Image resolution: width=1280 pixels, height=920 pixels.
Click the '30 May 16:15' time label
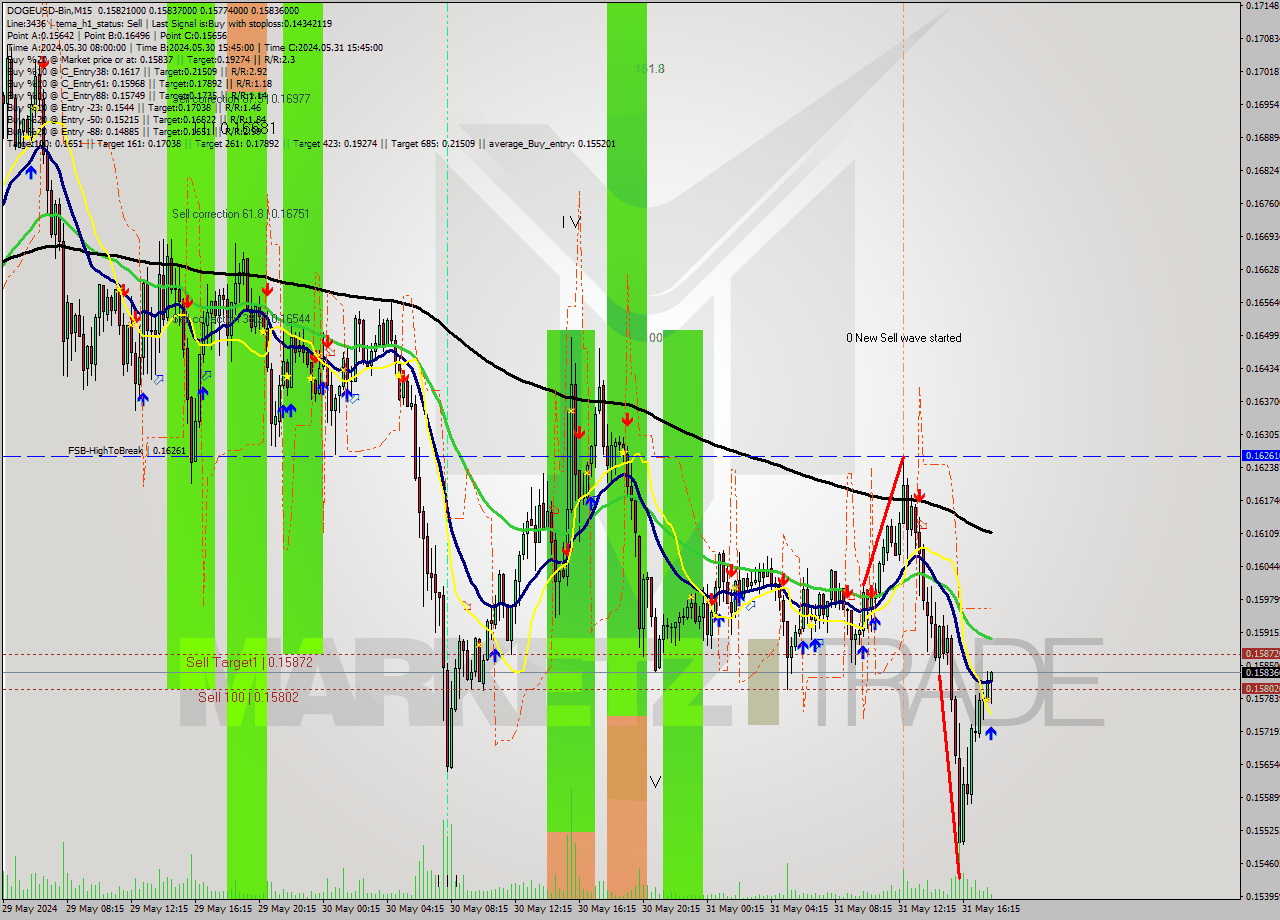click(x=607, y=909)
